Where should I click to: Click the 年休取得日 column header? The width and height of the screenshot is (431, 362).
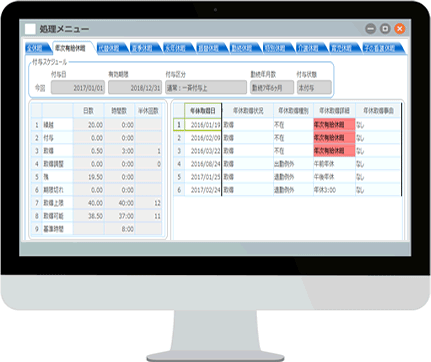pyautogui.click(x=203, y=111)
